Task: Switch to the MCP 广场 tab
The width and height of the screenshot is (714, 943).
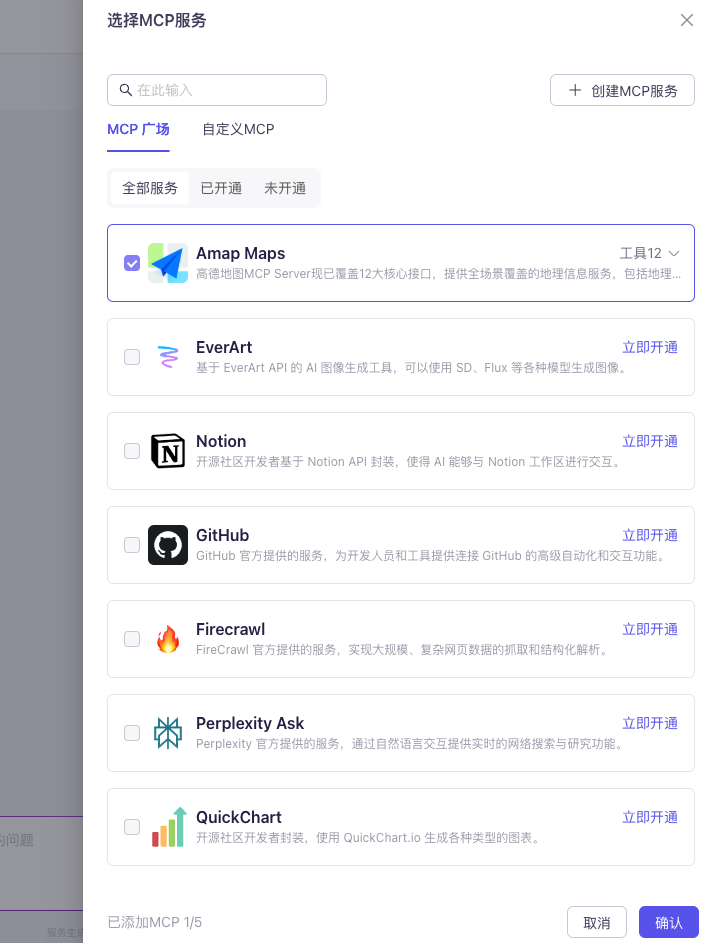Action: (x=138, y=129)
